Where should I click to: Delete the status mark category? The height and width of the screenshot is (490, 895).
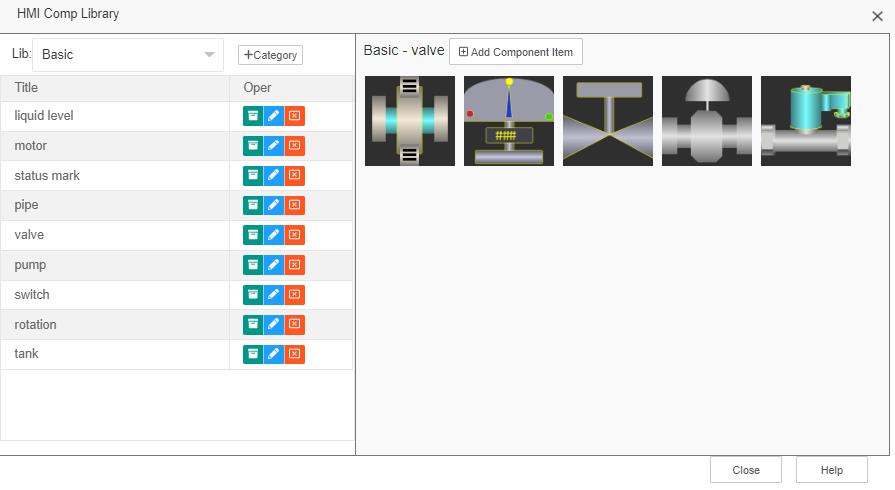[295, 175]
